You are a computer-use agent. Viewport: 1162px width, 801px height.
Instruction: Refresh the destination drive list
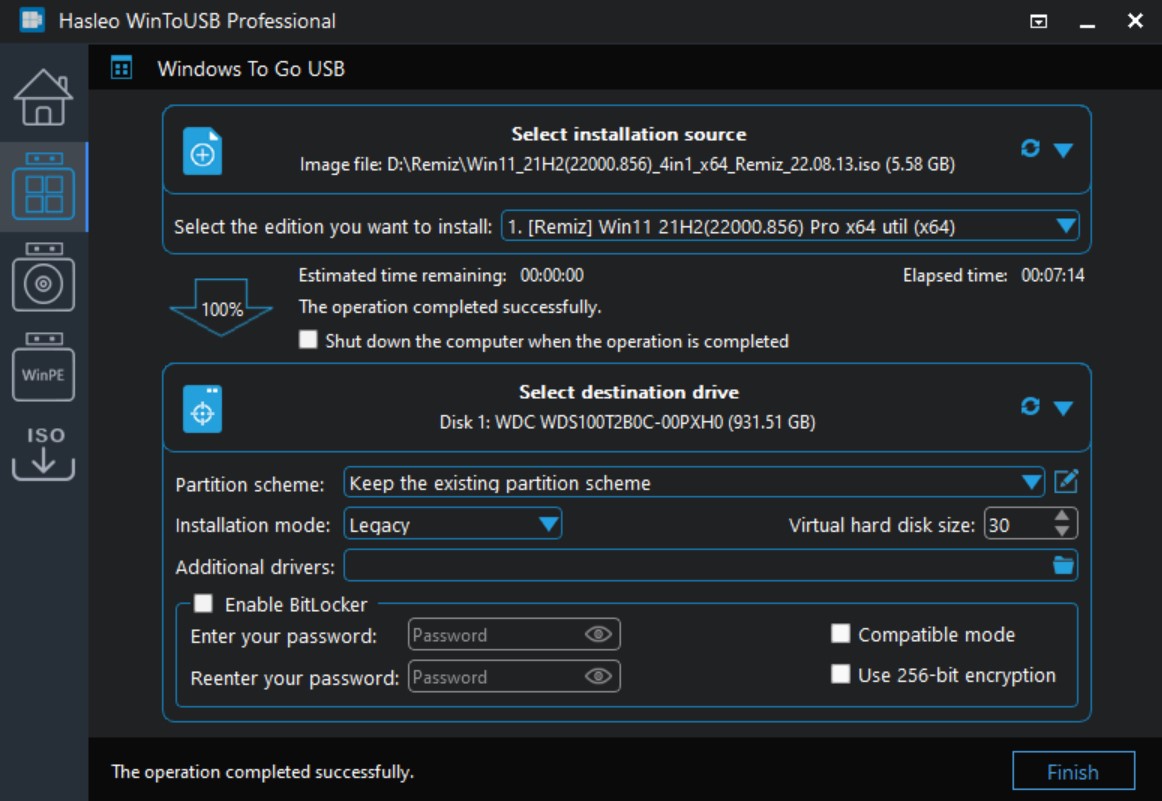coord(1029,407)
